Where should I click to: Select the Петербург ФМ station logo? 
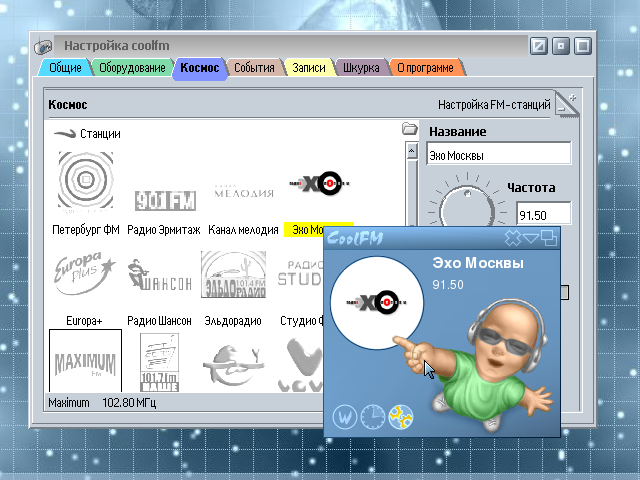point(86,180)
